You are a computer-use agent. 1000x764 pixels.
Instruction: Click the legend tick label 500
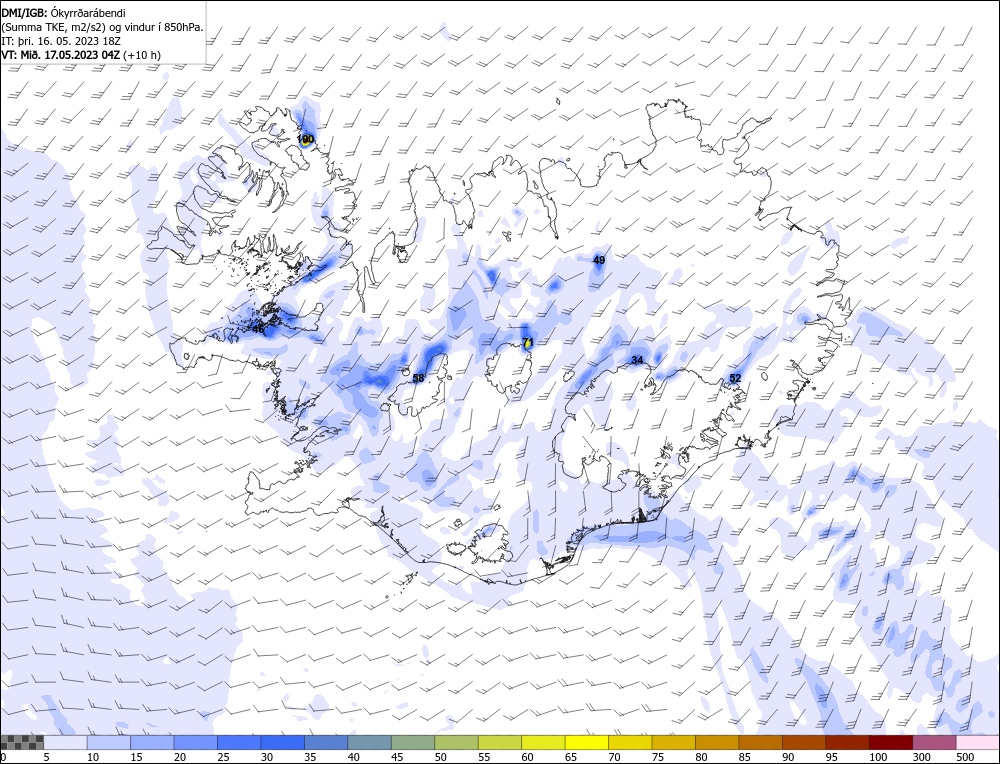pyautogui.click(x=964, y=757)
